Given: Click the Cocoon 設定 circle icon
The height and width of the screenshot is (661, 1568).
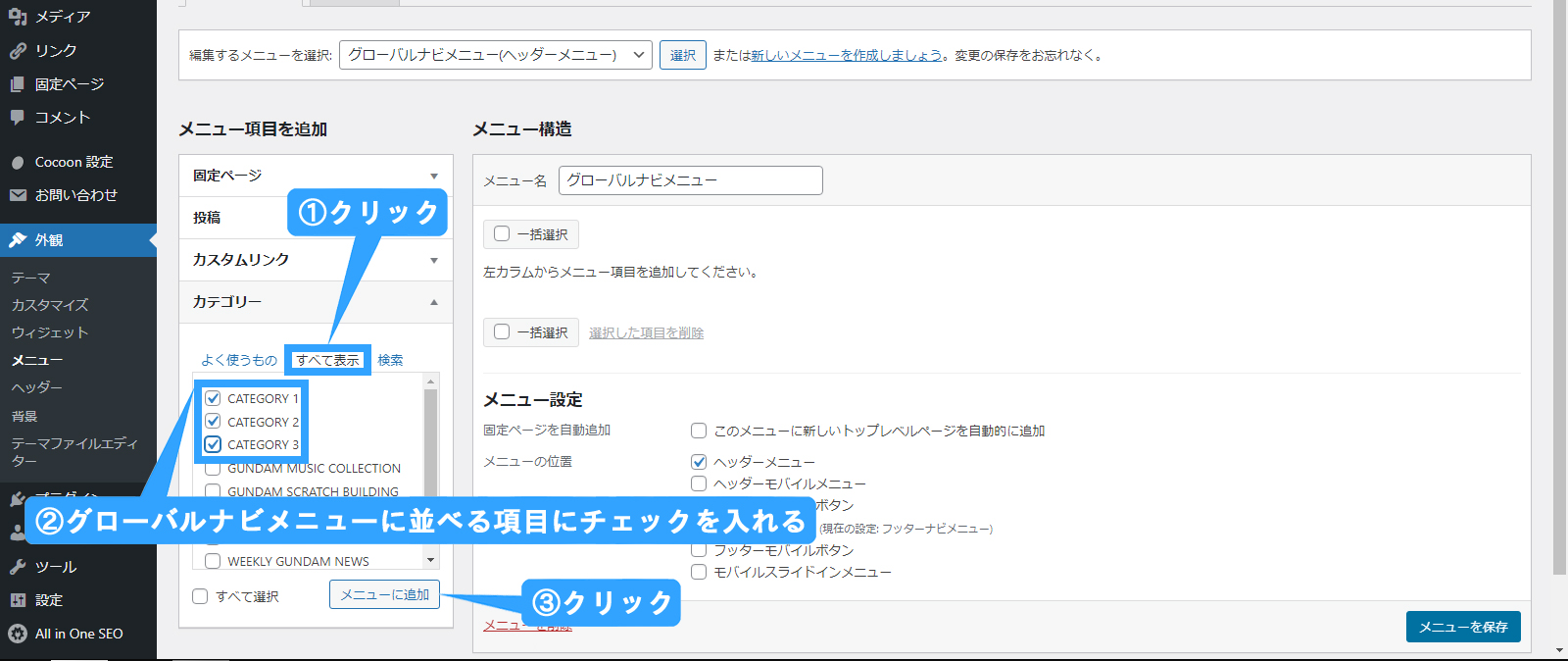Looking at the screenshot, I should tap(18, 163).
